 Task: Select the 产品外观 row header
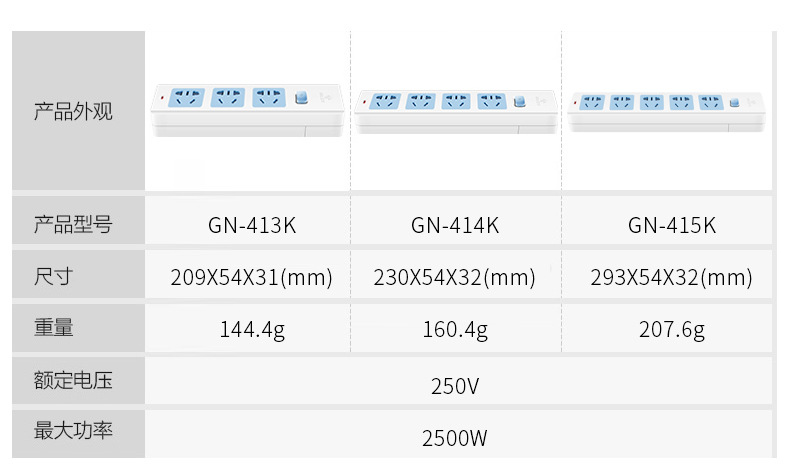tap(74, 111)
